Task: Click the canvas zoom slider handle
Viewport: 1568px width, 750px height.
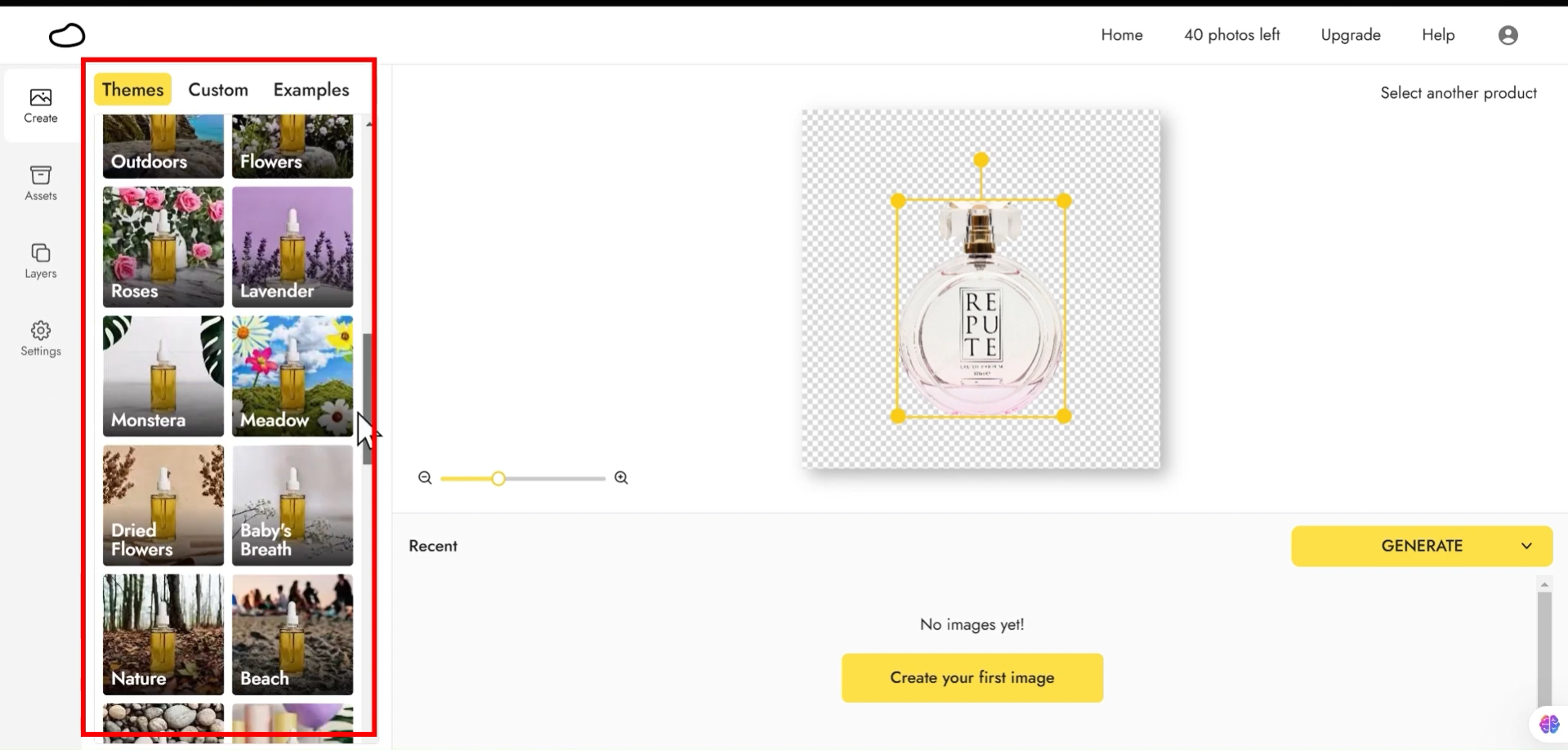Action: click(x=498, y=478)
